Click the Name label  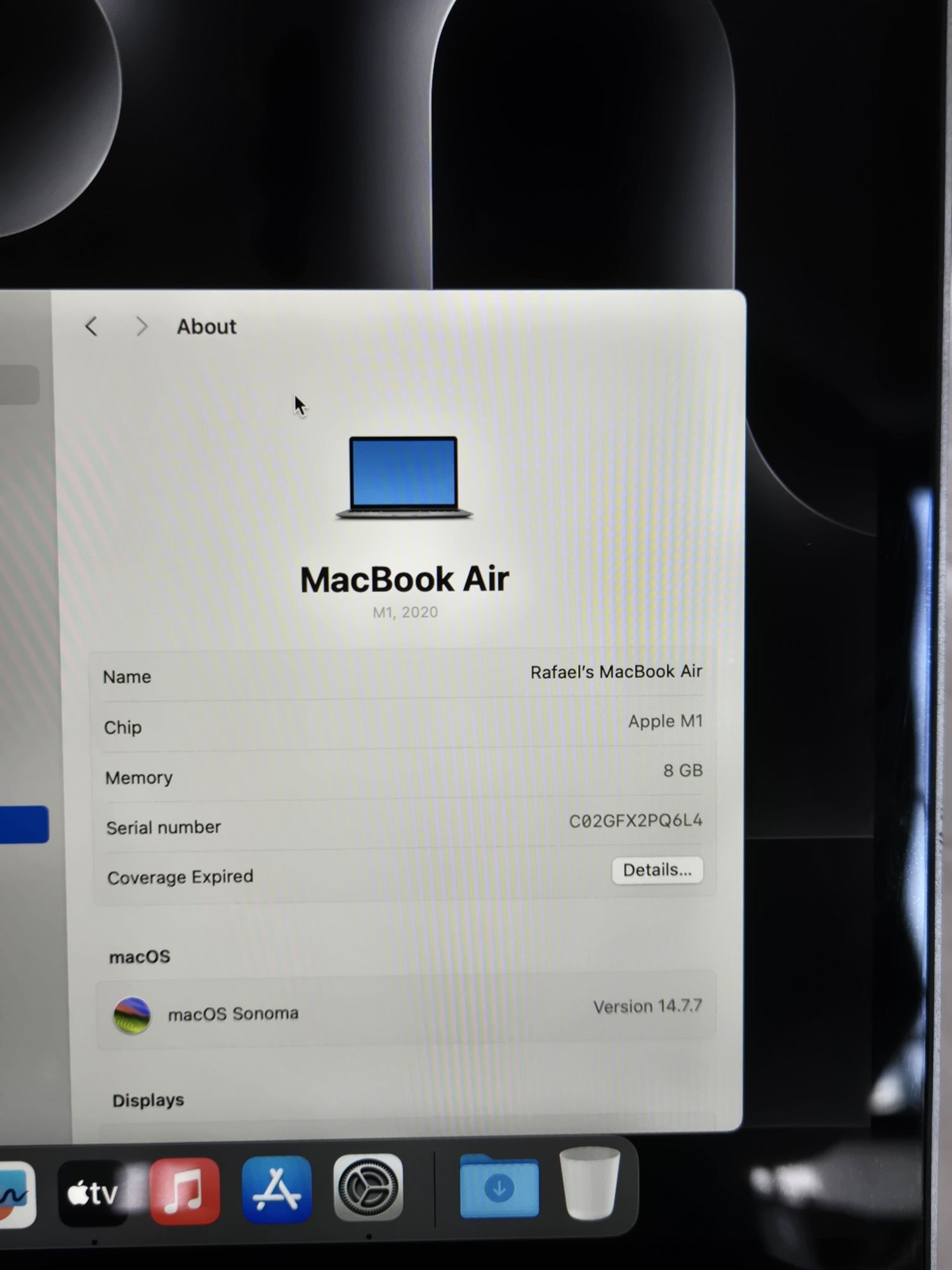pos(127,677)
